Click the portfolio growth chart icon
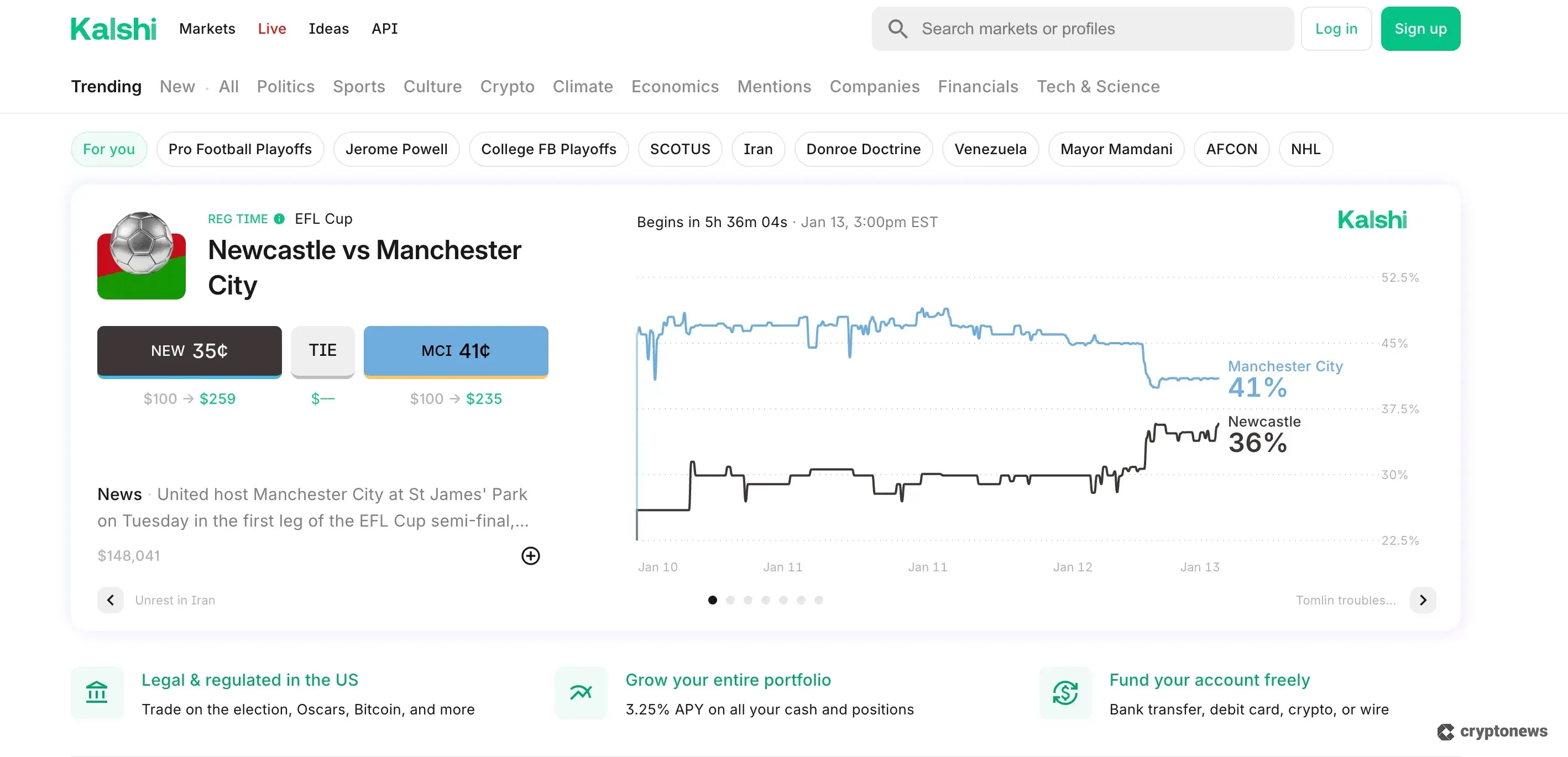The height and width of the screenshot is (757, 1568). tap(581, 692)
